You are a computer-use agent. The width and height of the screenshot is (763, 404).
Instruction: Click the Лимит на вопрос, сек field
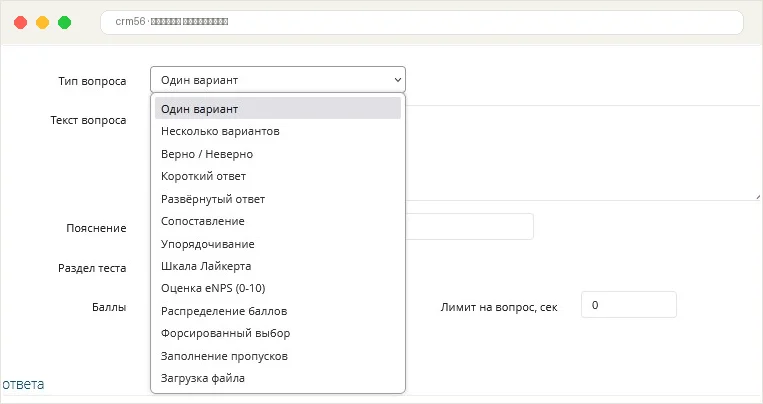tap(629, 305)
